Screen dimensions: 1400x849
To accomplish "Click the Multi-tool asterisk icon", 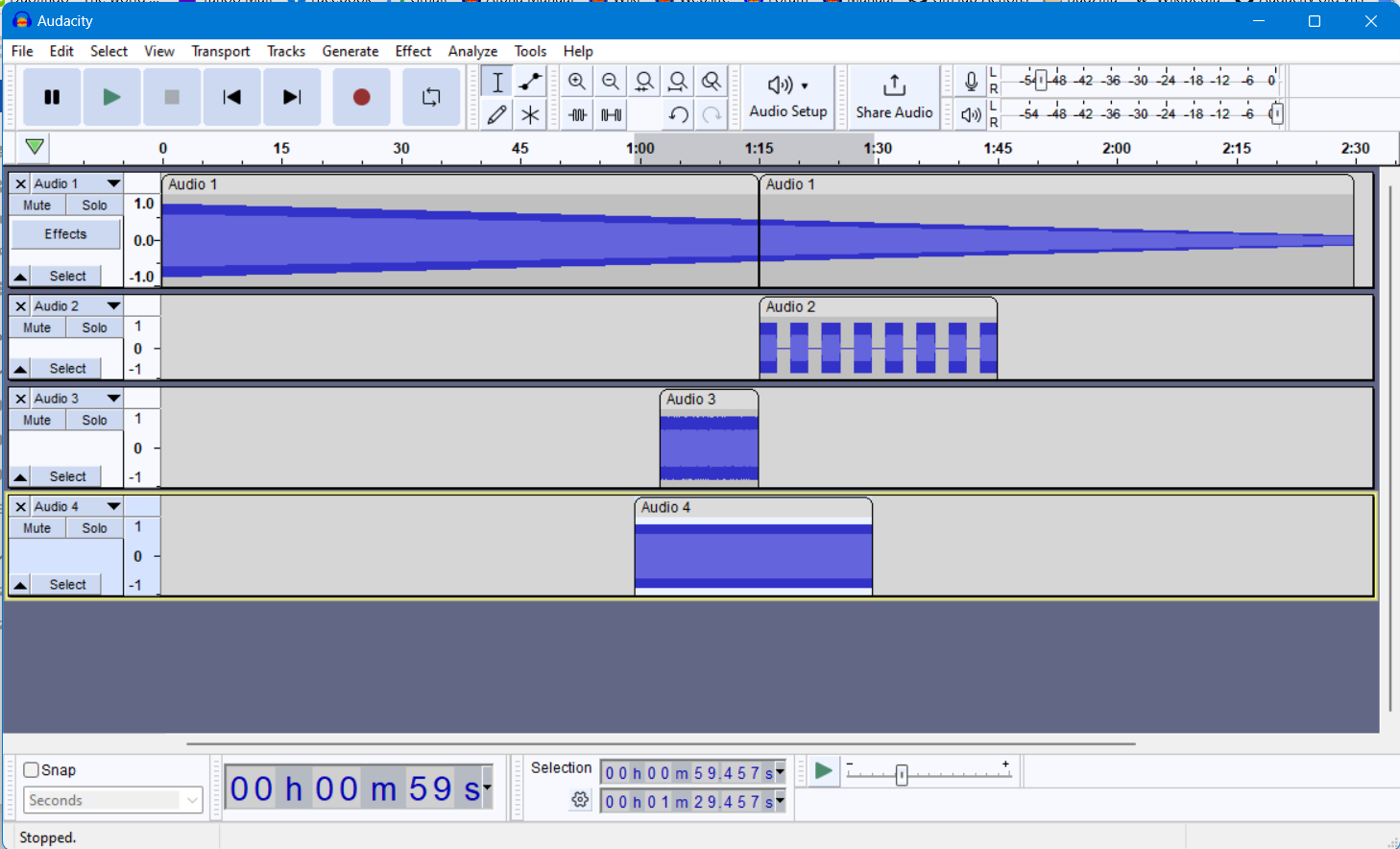I will click(530, 115).
